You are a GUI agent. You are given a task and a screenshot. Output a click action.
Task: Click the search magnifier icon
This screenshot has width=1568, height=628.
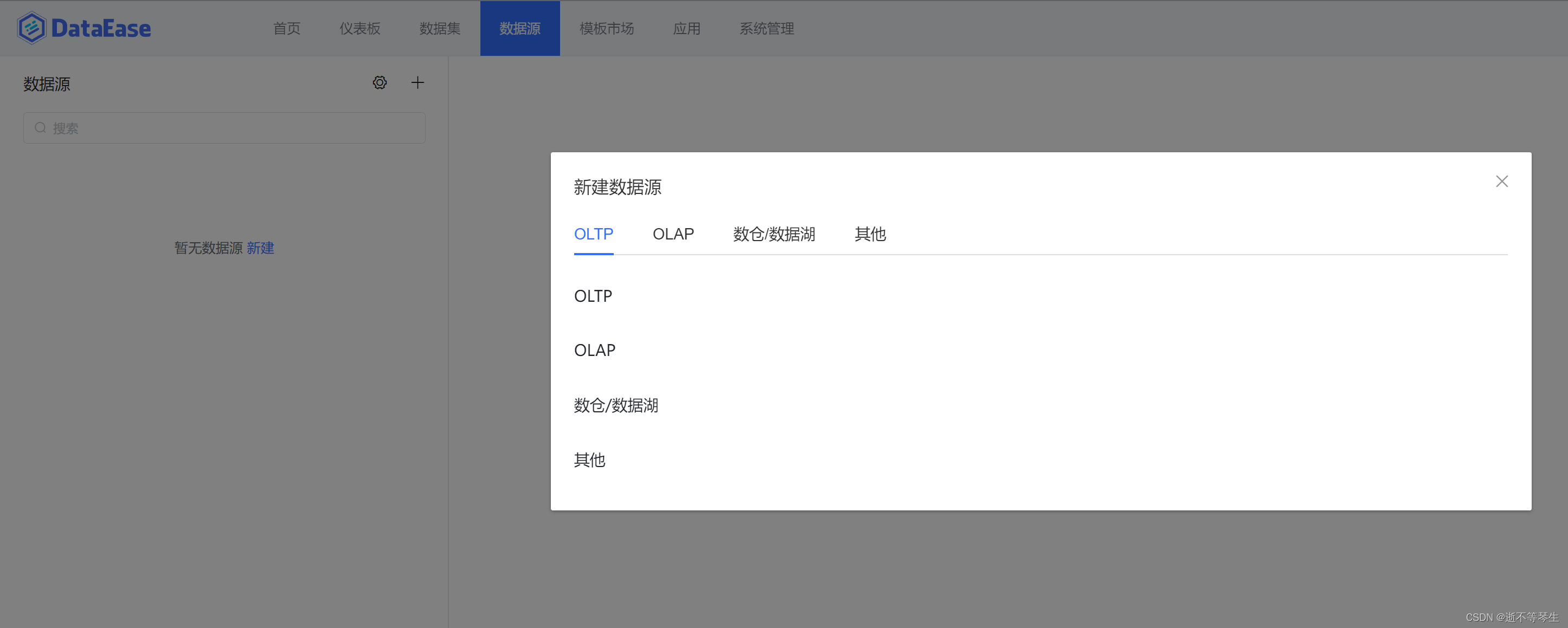point(40,128)
